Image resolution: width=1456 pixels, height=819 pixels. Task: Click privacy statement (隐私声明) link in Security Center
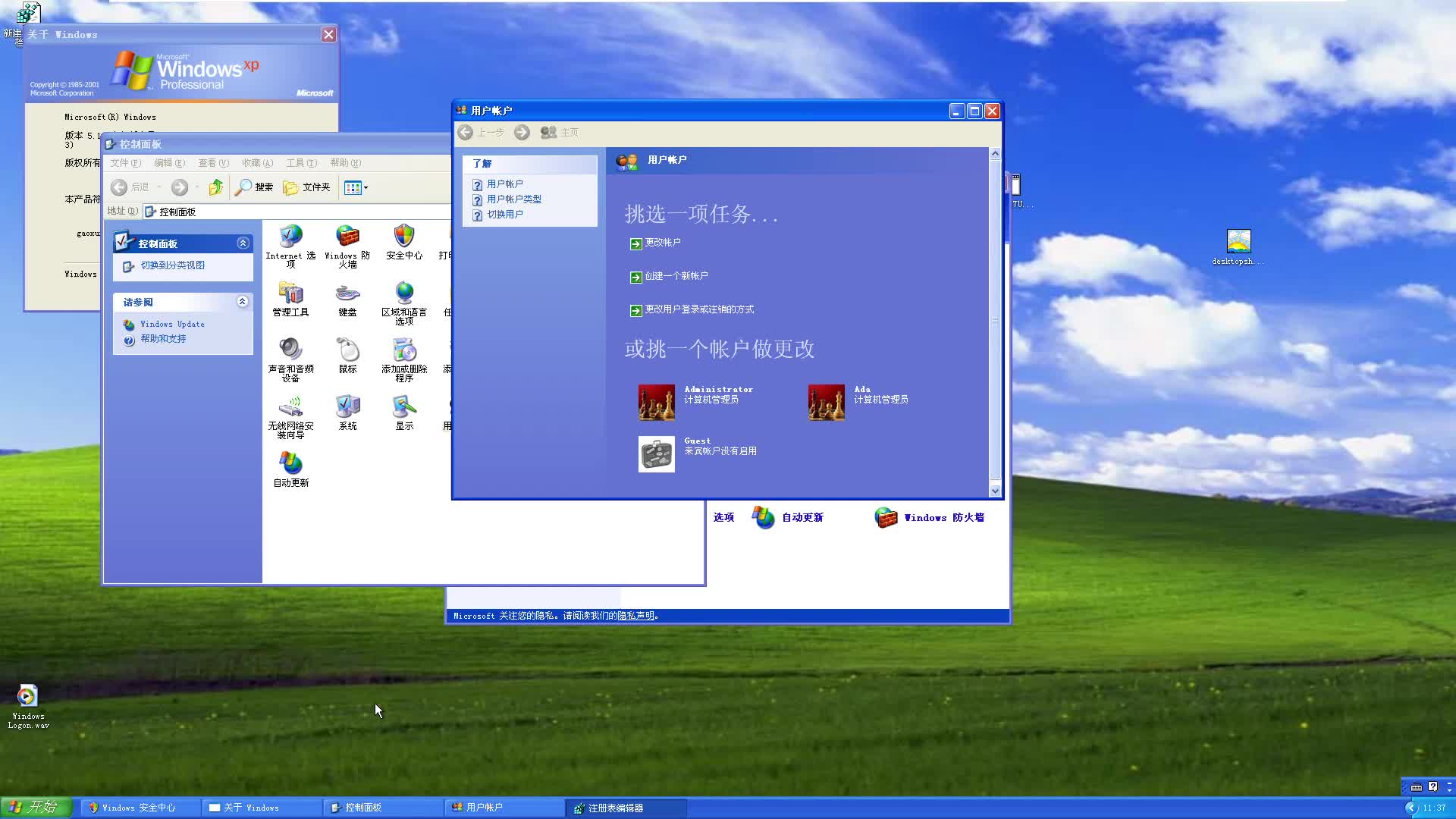(635, 616)
